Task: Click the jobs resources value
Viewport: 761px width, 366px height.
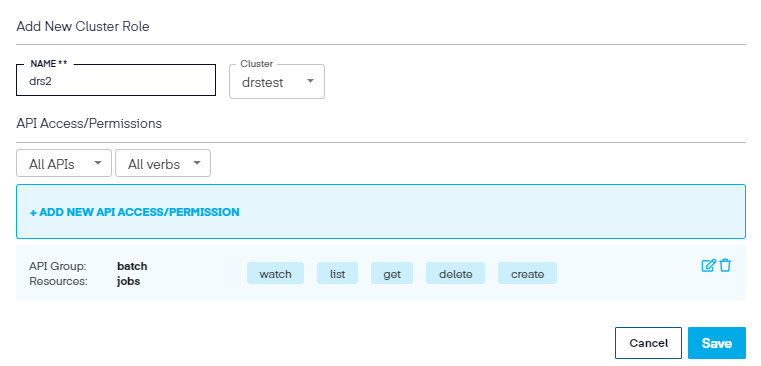Action: 129,281
